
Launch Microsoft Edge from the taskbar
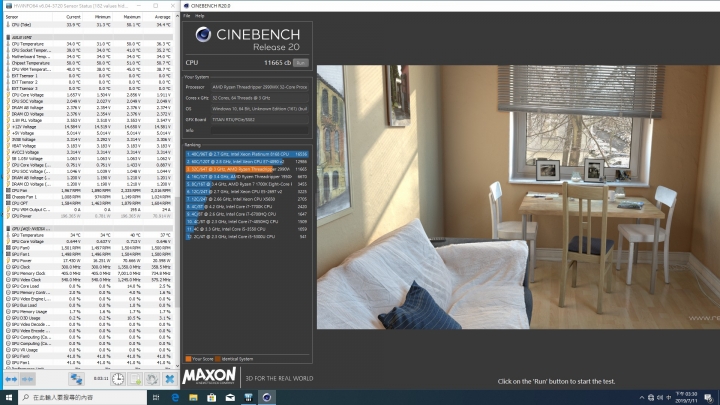[175, 397]
